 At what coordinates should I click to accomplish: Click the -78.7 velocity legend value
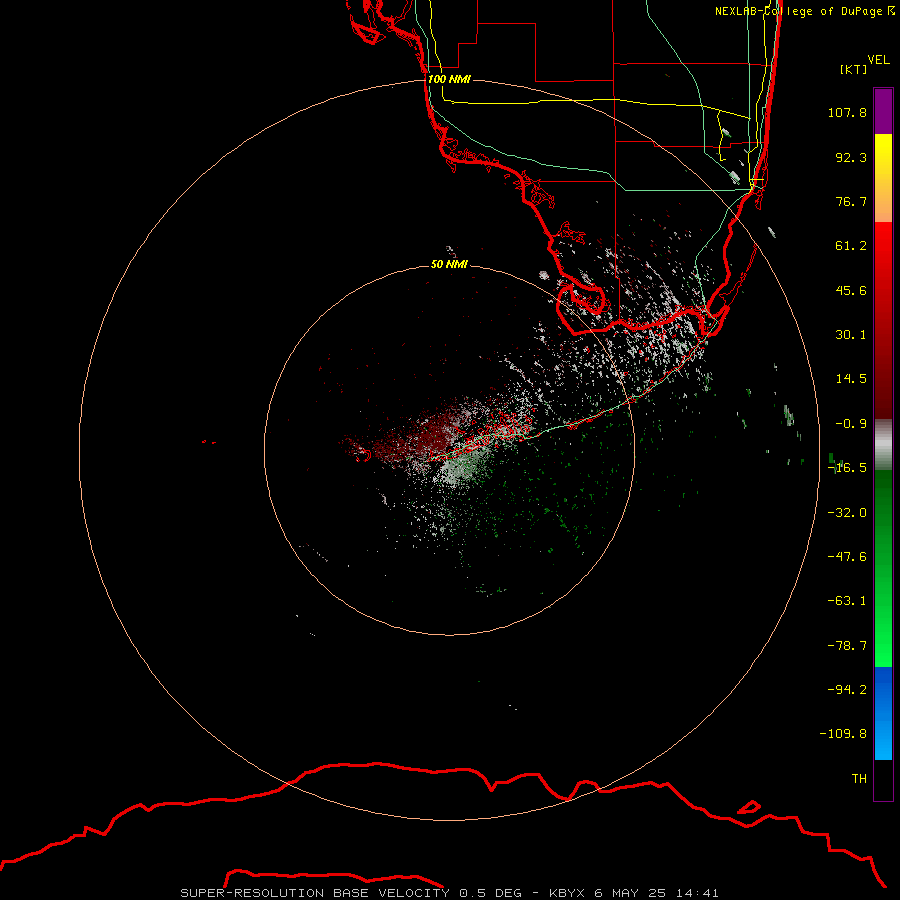[847, 646]
